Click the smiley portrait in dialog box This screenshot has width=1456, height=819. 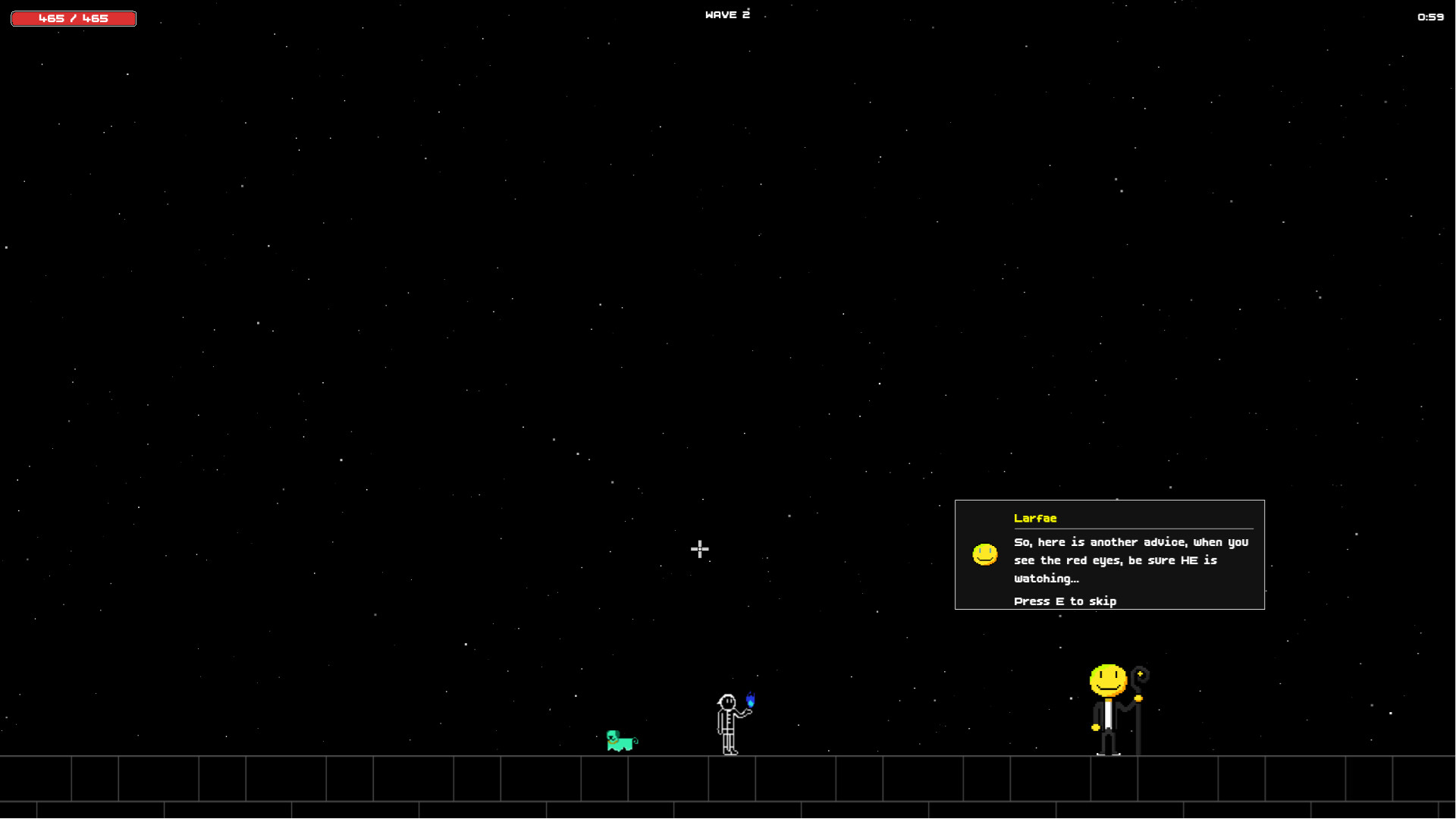tap(985, 554)
